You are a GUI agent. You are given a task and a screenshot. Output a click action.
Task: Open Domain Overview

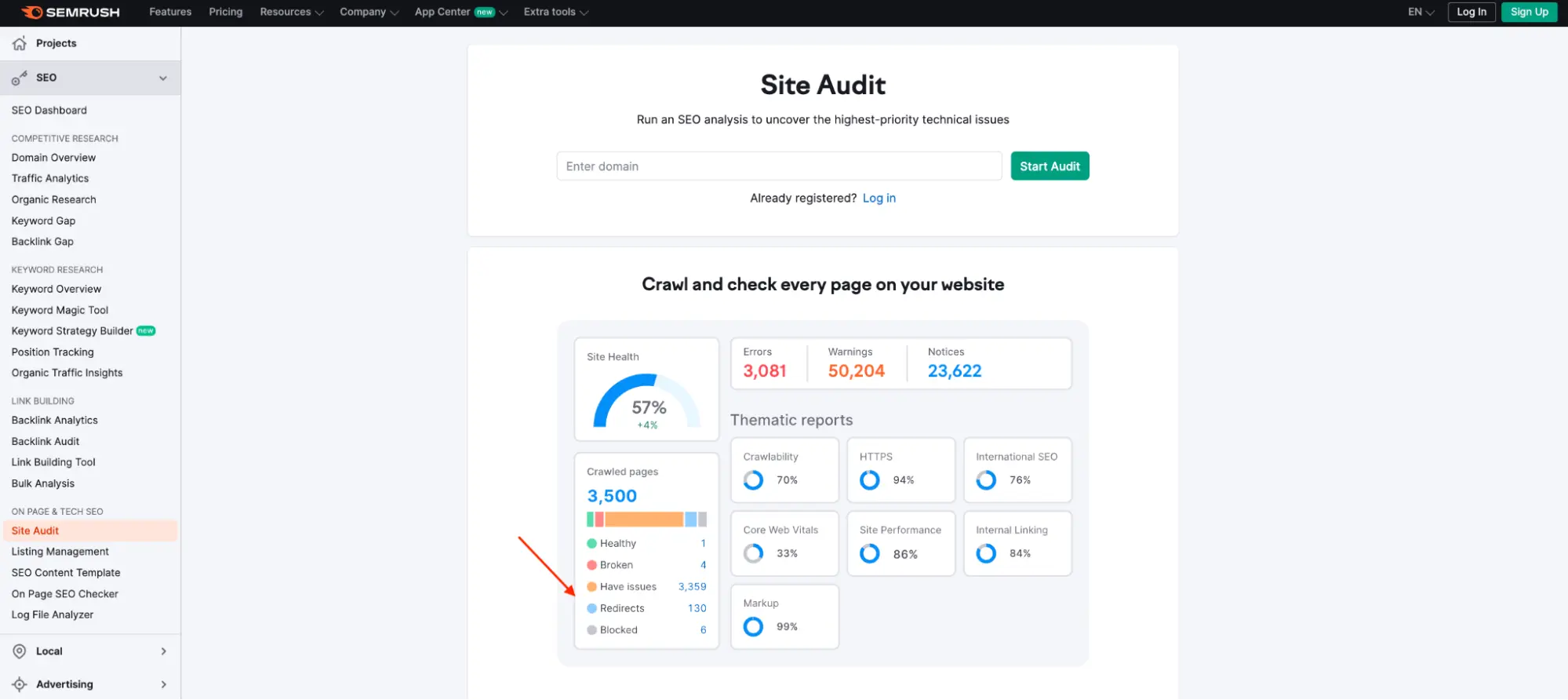coord(53,158)
